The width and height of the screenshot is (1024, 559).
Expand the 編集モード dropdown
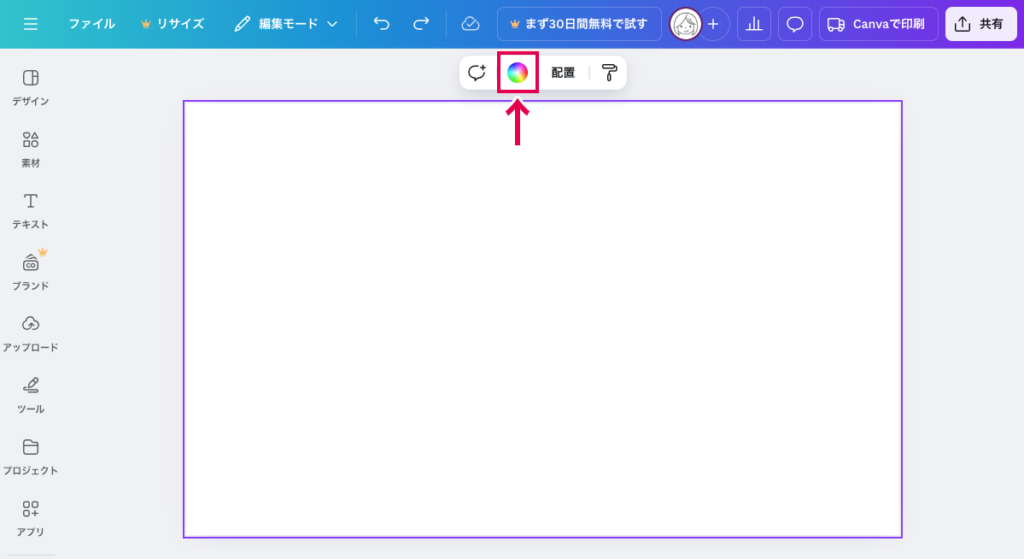click(285, 24)
